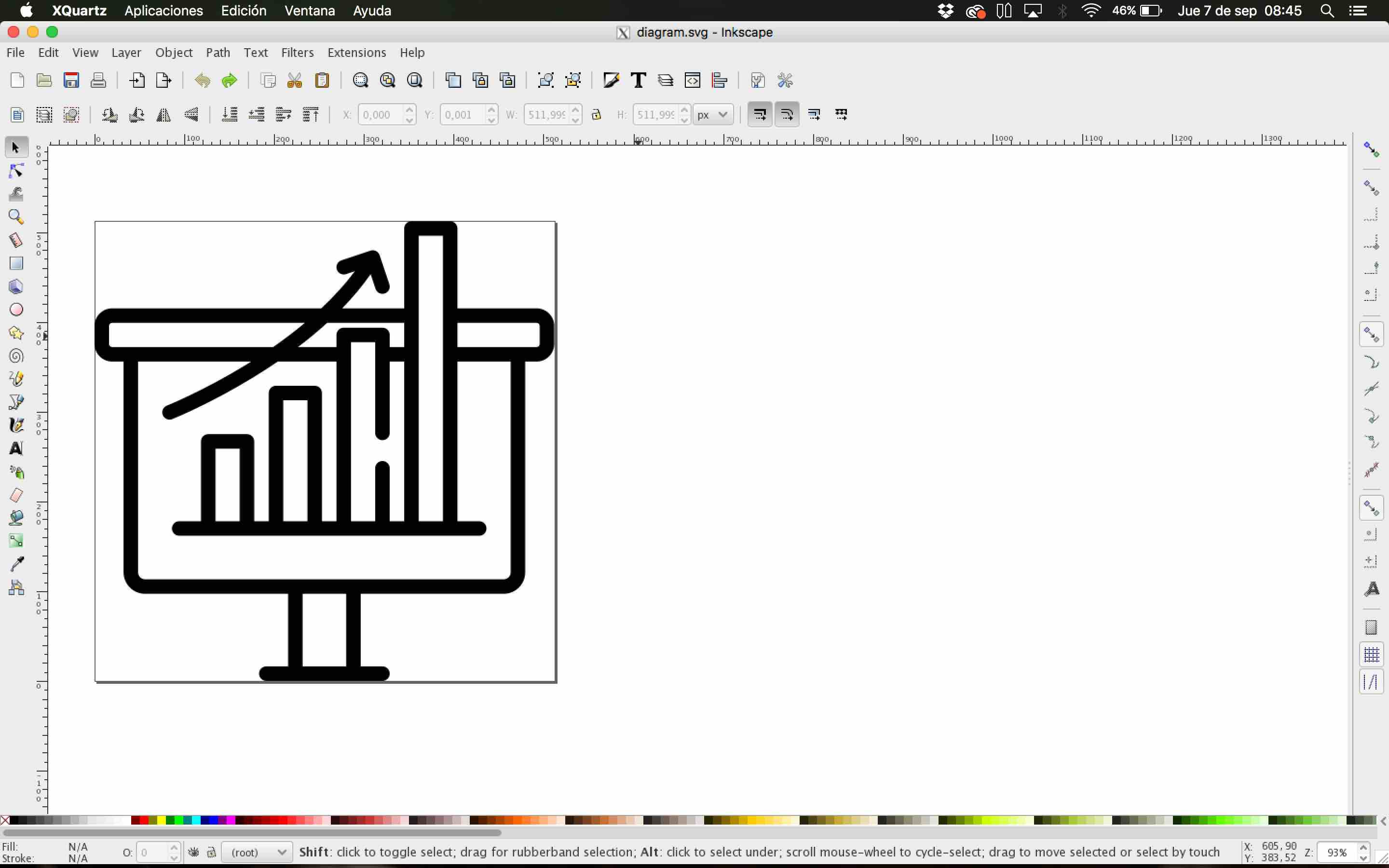
Task: Toggle the width/height ratio lock
Action: 596,115
